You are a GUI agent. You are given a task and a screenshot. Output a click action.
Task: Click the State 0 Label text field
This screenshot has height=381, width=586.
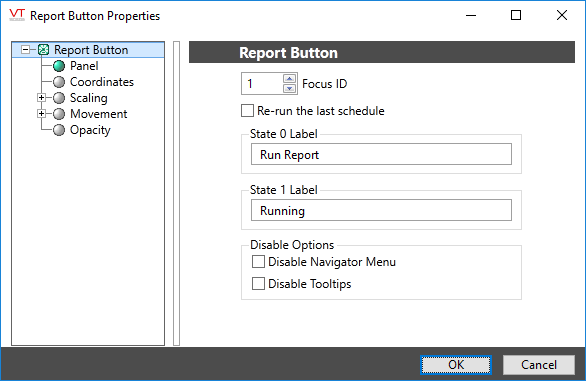[x=381, y=154]
